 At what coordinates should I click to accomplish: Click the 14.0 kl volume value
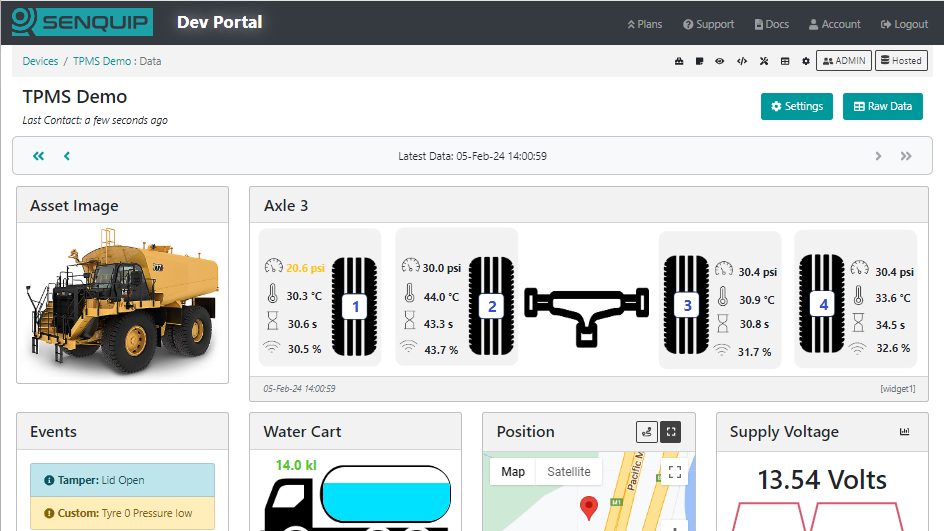coord(296,465)
